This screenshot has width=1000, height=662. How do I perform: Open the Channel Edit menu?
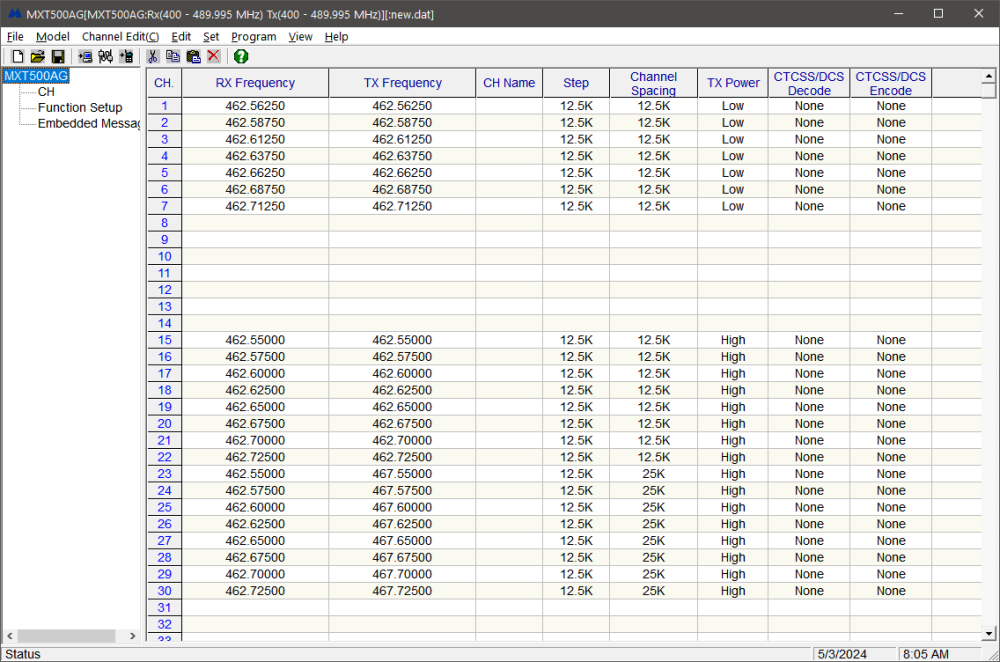[x=120, y=36]
